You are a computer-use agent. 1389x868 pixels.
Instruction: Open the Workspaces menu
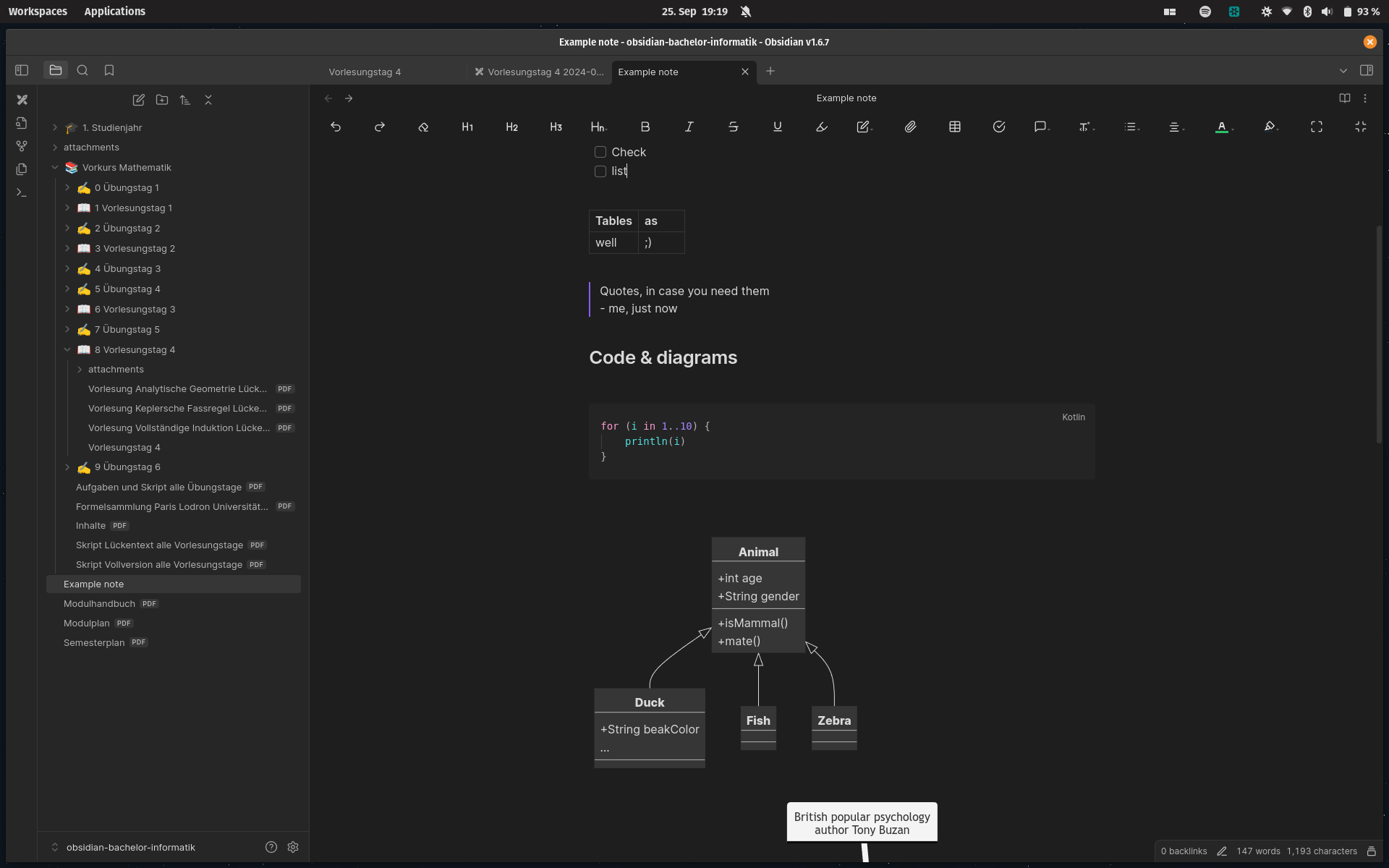(x=38, y=12)
